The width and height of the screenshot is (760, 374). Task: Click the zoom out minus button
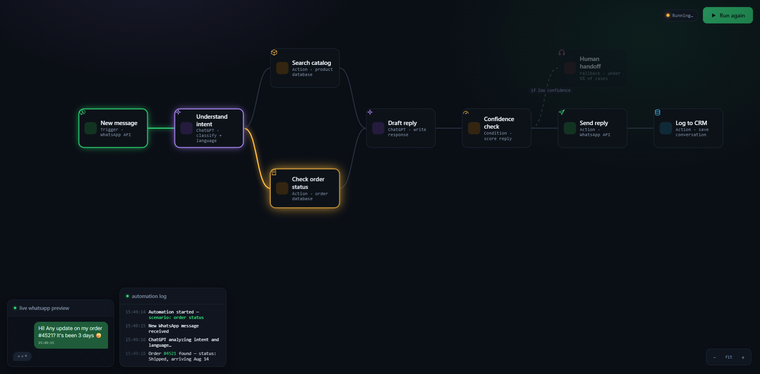click(x=714, y=357)
